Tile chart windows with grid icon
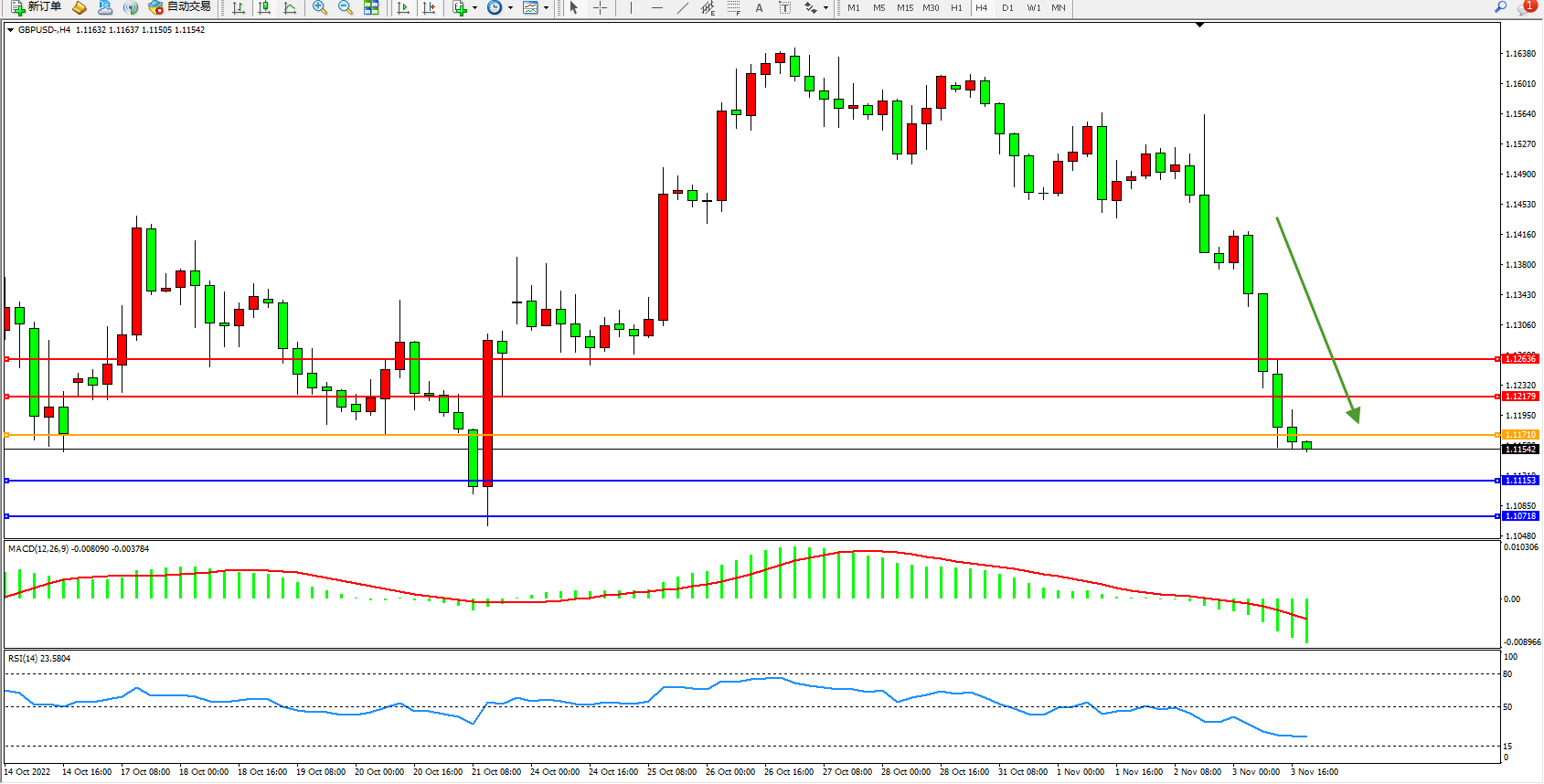The image size is (1544, 784). point(371,7)
